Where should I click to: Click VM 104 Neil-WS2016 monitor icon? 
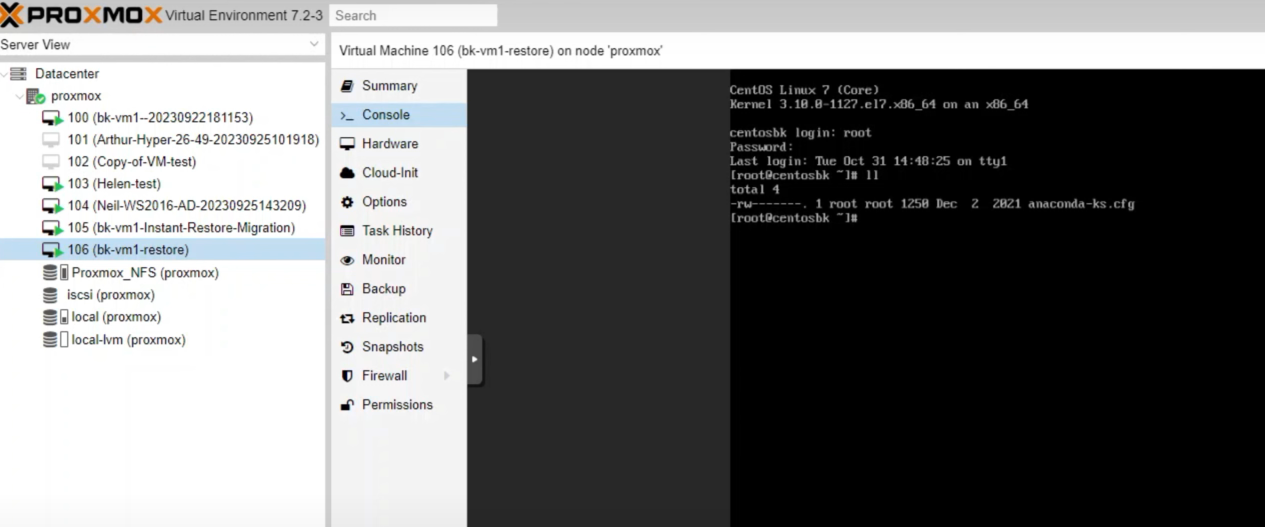click(x=52, y=206)
